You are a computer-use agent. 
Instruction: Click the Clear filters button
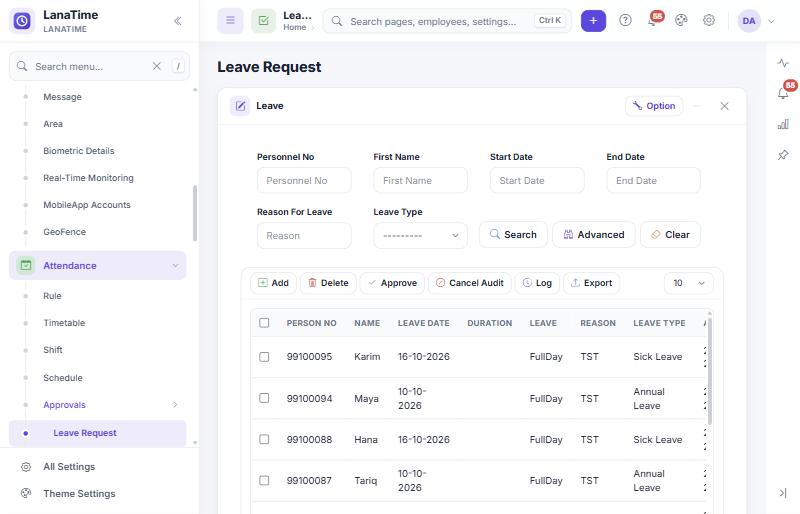670,235
